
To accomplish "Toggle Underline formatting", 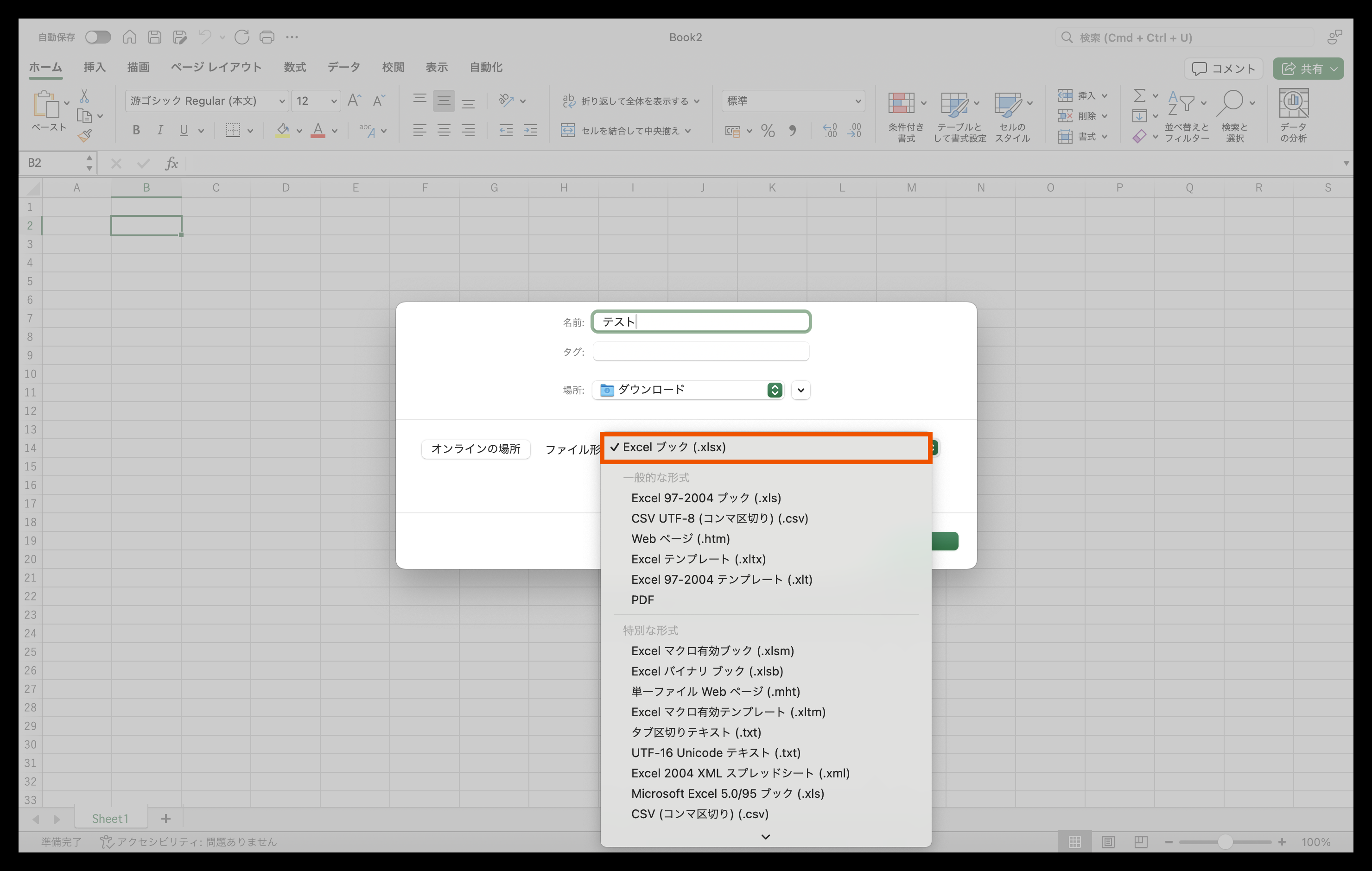I will pyautogui.click(x=184, y=131).
